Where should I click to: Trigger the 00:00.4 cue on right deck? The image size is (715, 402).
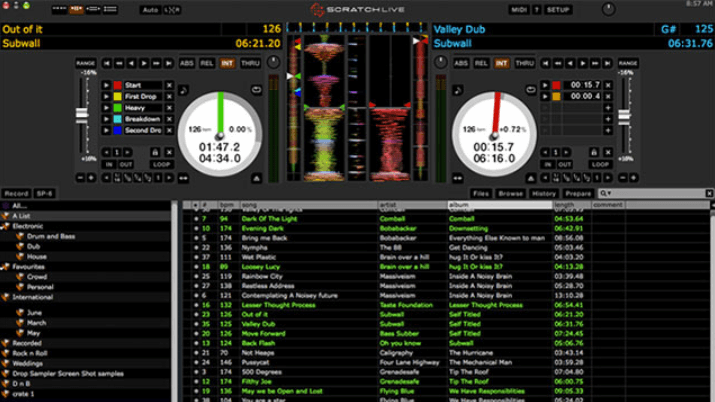point(544,97)
